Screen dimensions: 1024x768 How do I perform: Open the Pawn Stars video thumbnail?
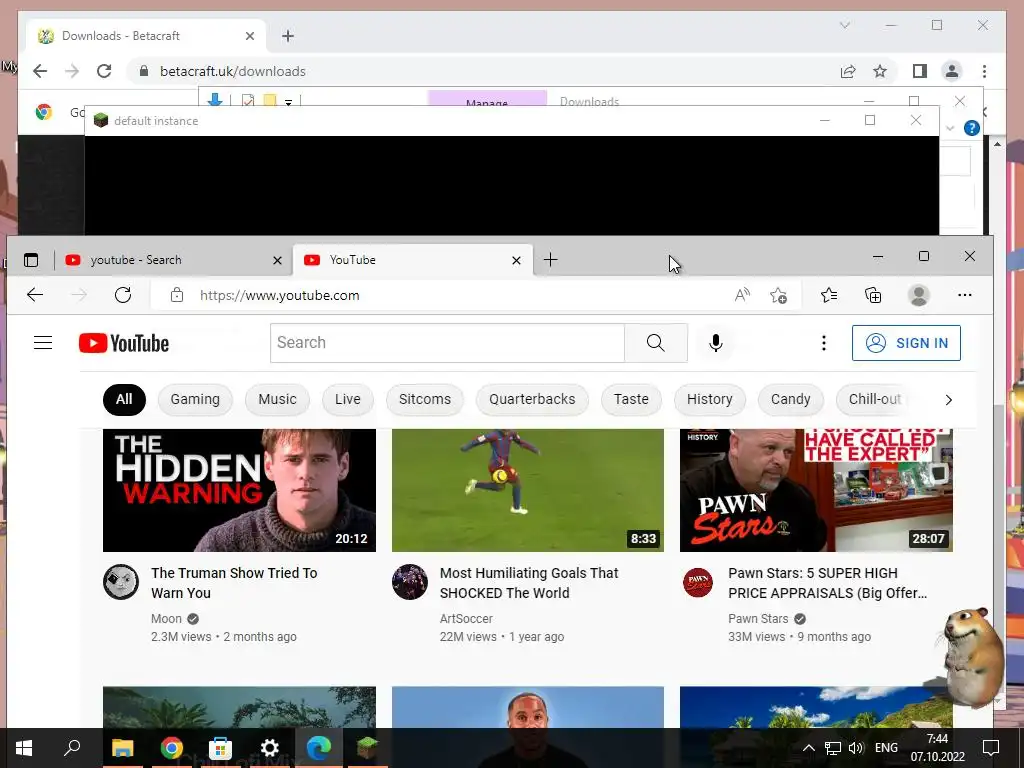816,490
